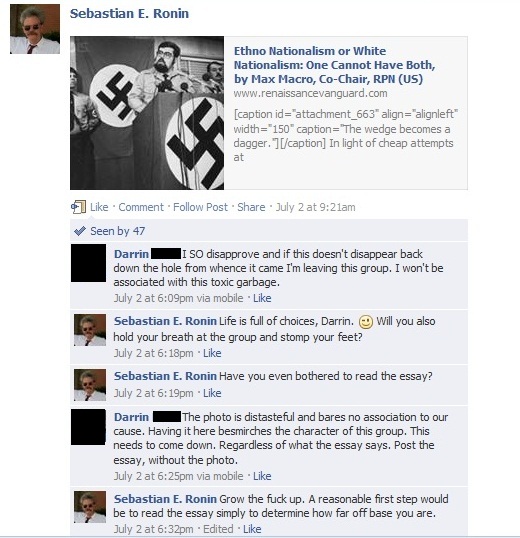Click Like under the main post
Screen dimensions: 520x538
(x=99, y=207)
